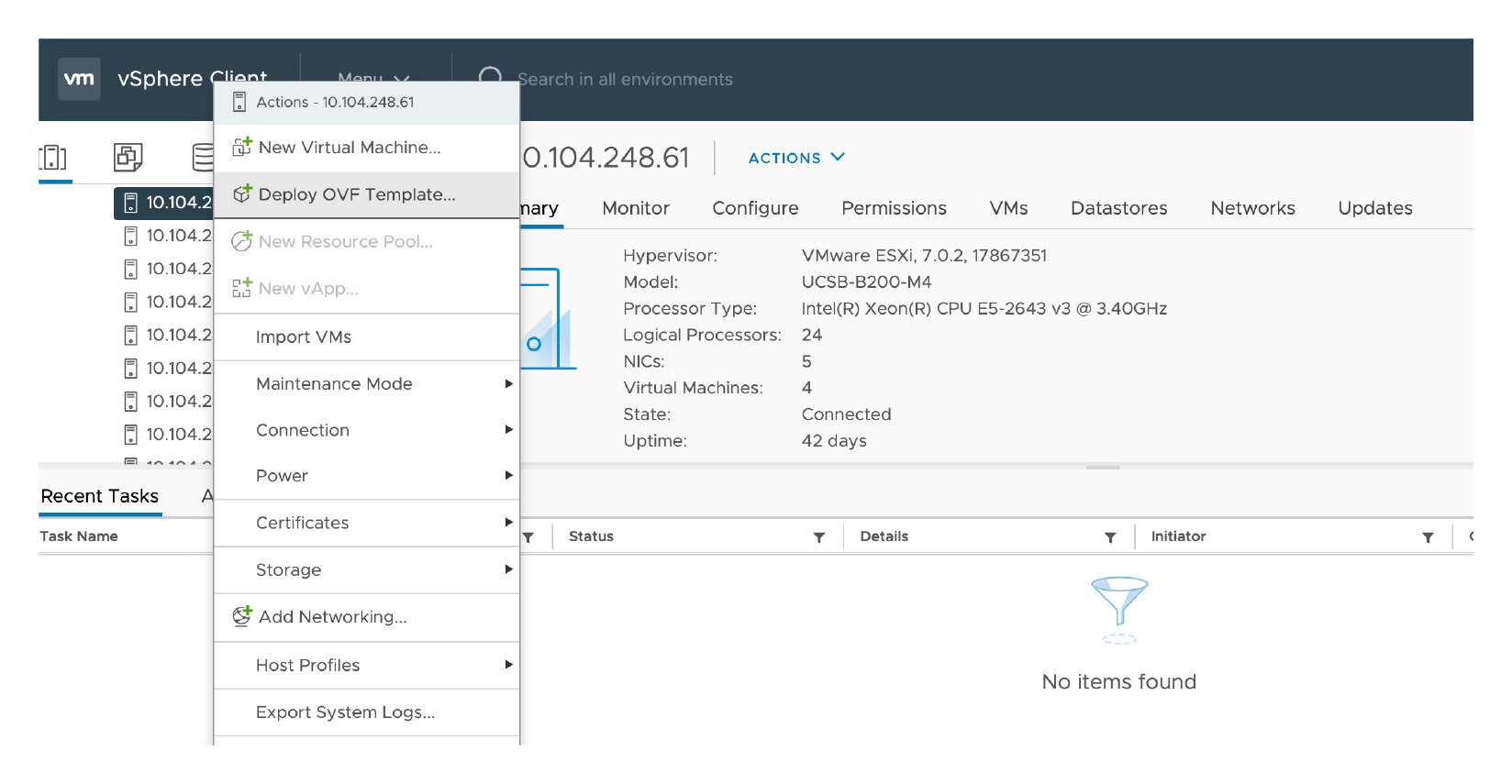Viewport: 1512px width, 784px height.
Task: Choose Export System Logs menu entry
Action: (x=345, y=712)
